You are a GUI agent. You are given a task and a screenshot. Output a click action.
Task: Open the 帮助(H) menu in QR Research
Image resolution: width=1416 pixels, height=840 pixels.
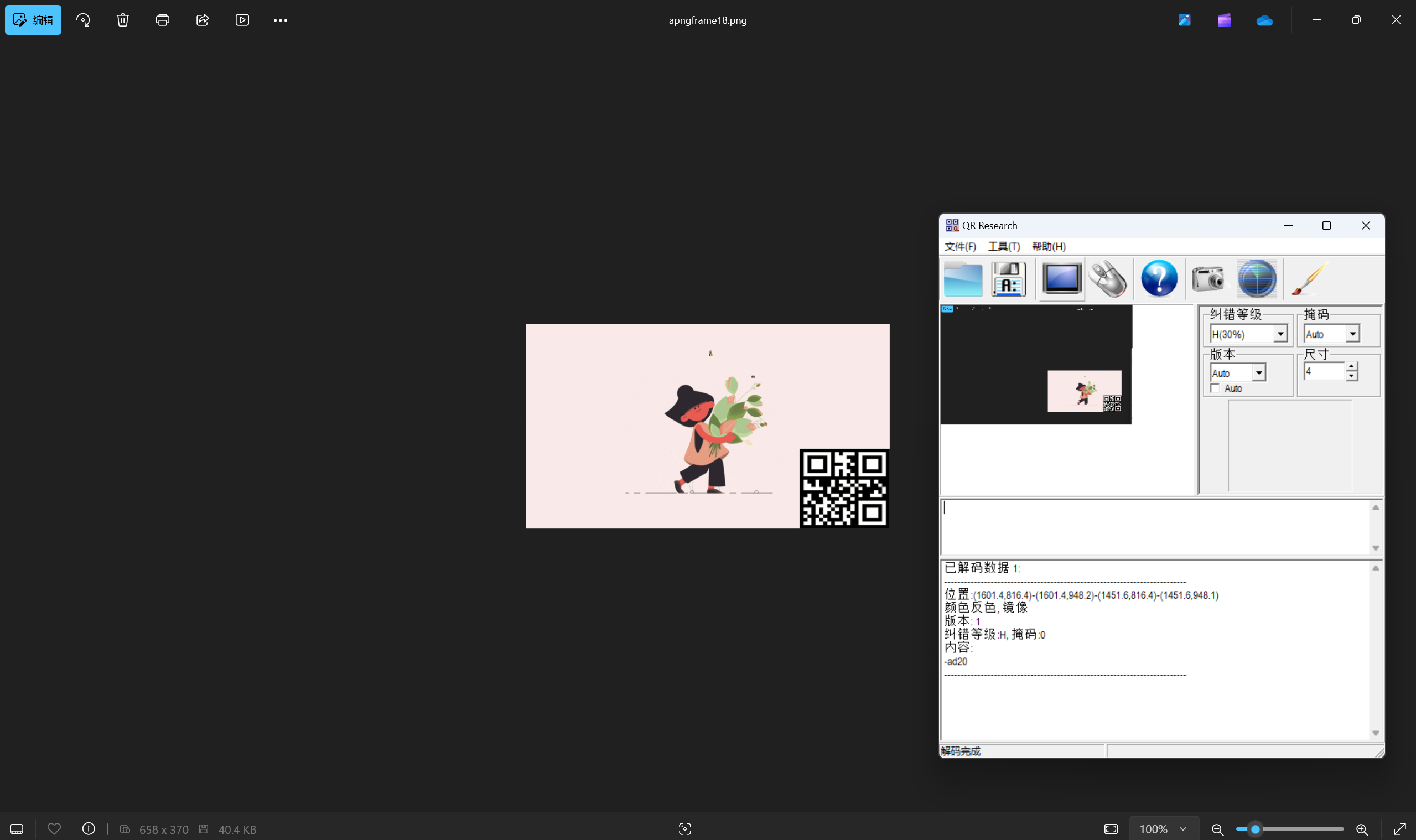point(1049,246)
